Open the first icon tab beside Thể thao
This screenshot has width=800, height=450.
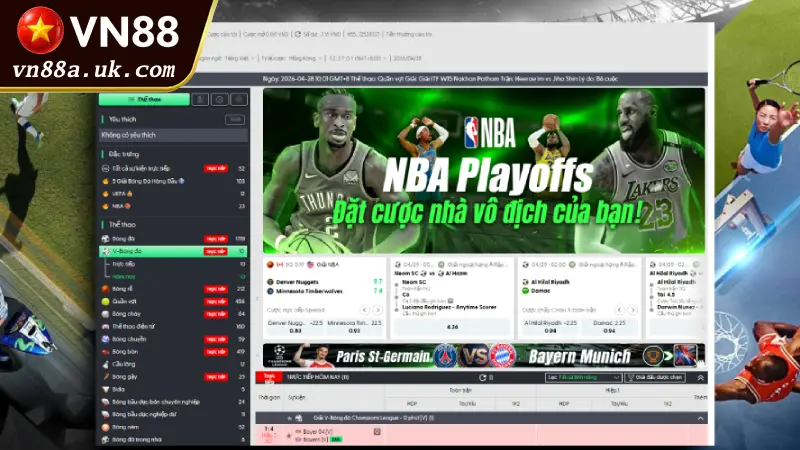pos(200,99)
